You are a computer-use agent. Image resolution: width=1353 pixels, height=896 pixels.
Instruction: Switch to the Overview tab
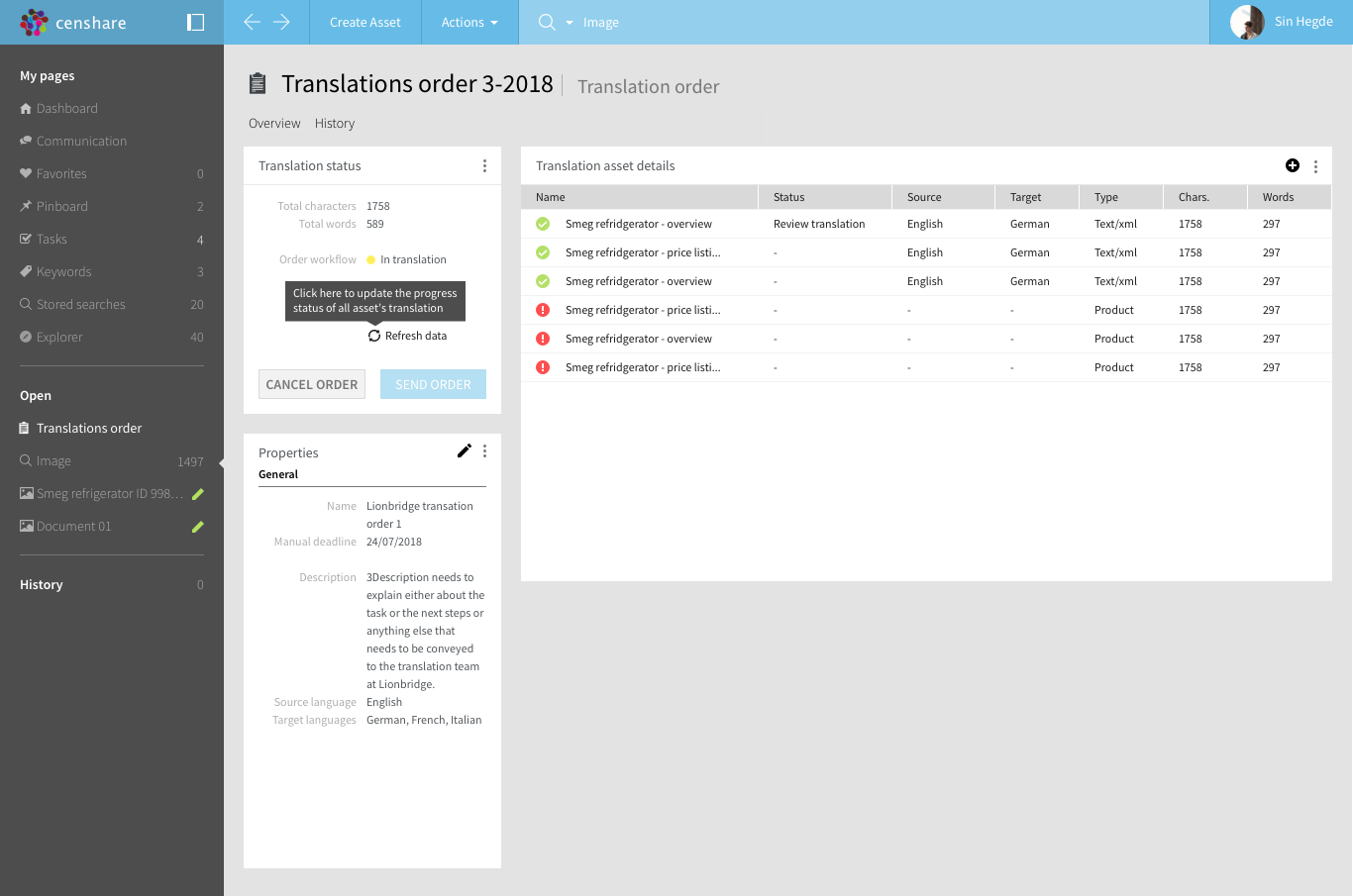click(274, 124)
